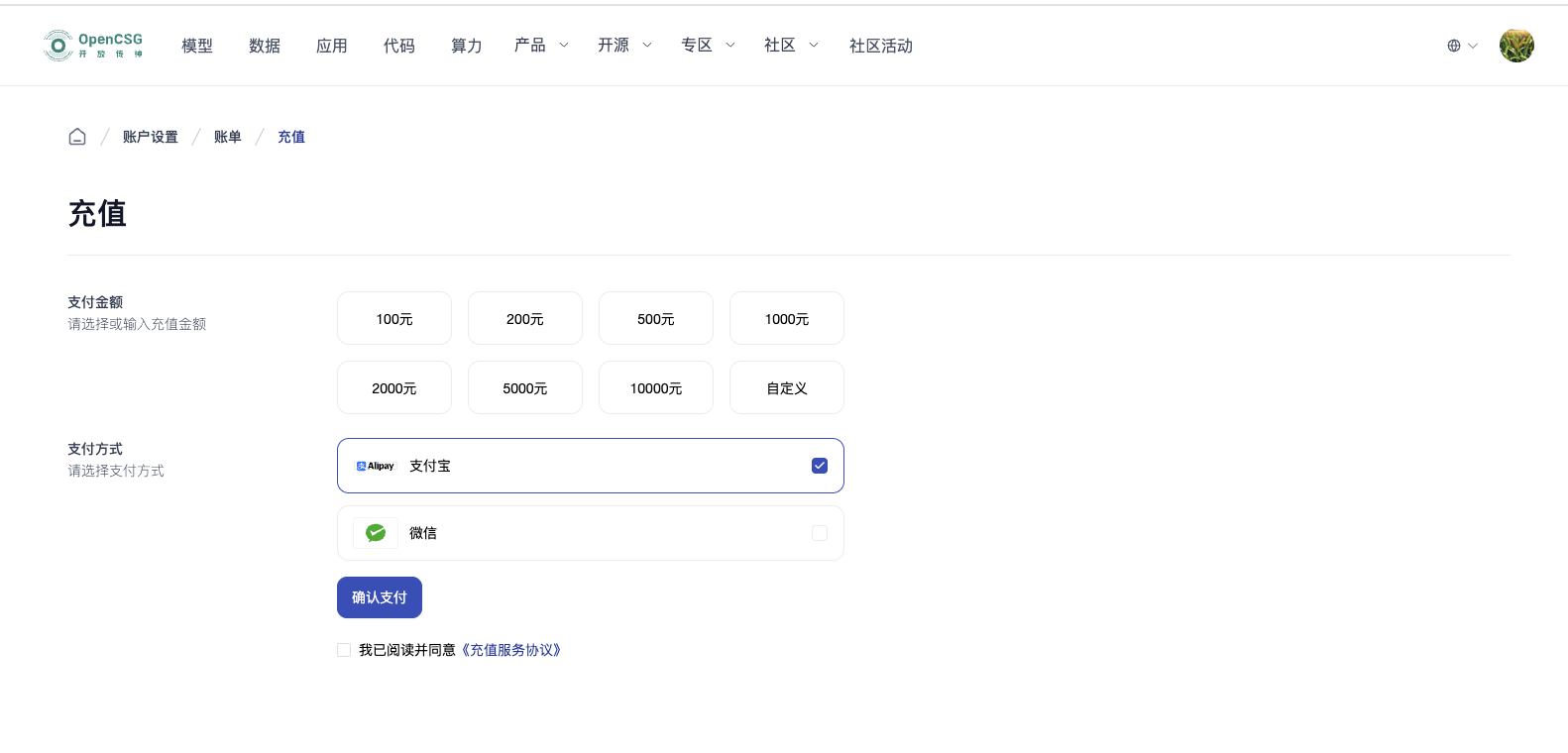This screenshot has width=1568, height=753.
Task: Click the home breadcrumb icon
Action: point(77,137)
